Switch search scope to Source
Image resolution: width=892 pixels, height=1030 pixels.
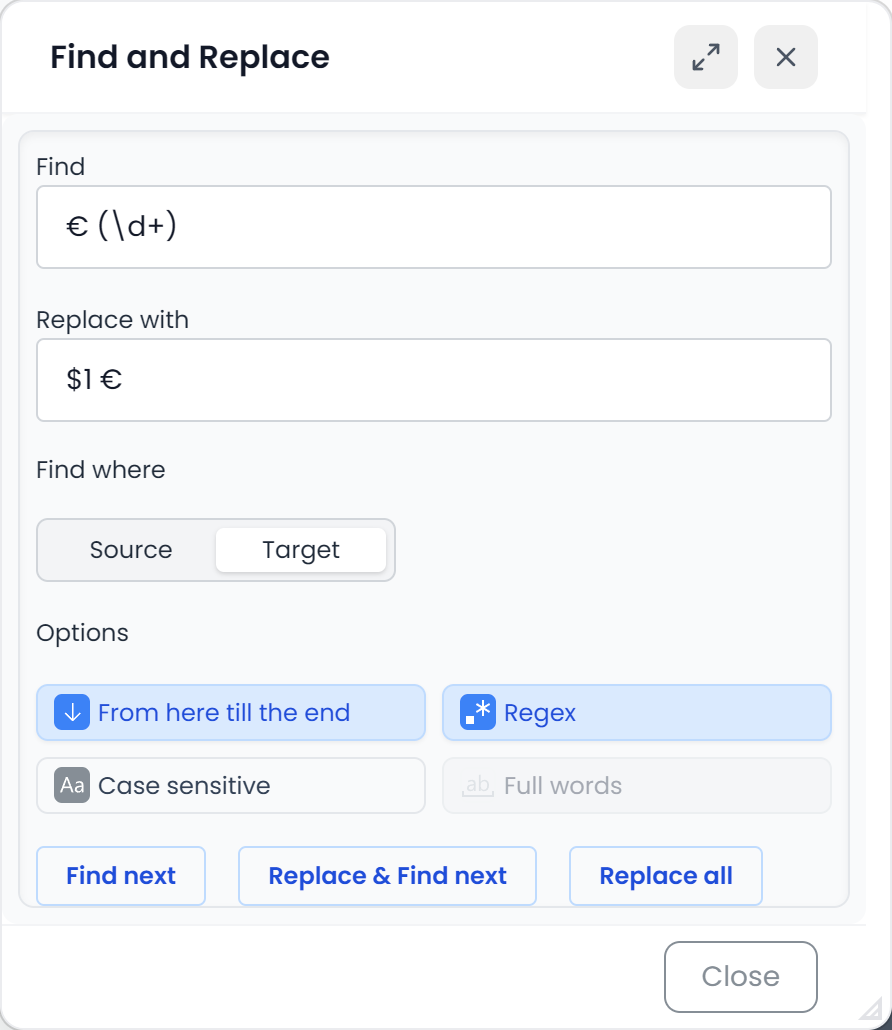point(130,549)
